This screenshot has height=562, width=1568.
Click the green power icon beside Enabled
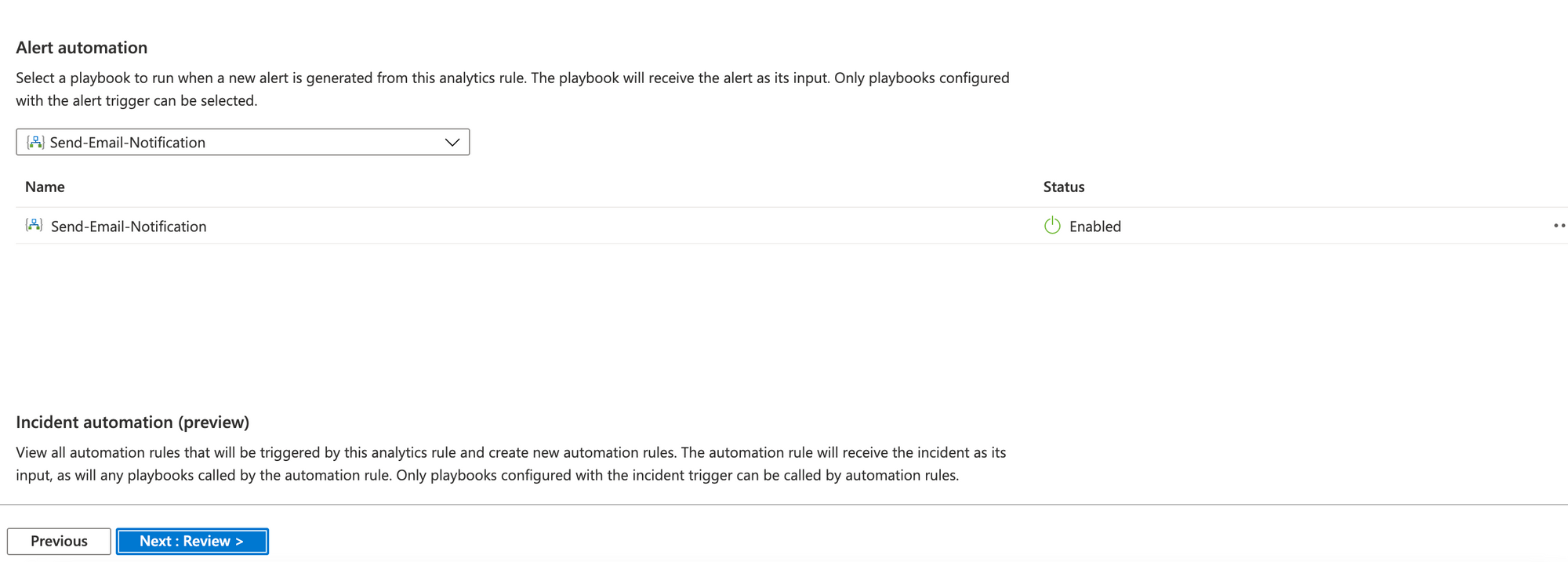[x=1052, y=226]
